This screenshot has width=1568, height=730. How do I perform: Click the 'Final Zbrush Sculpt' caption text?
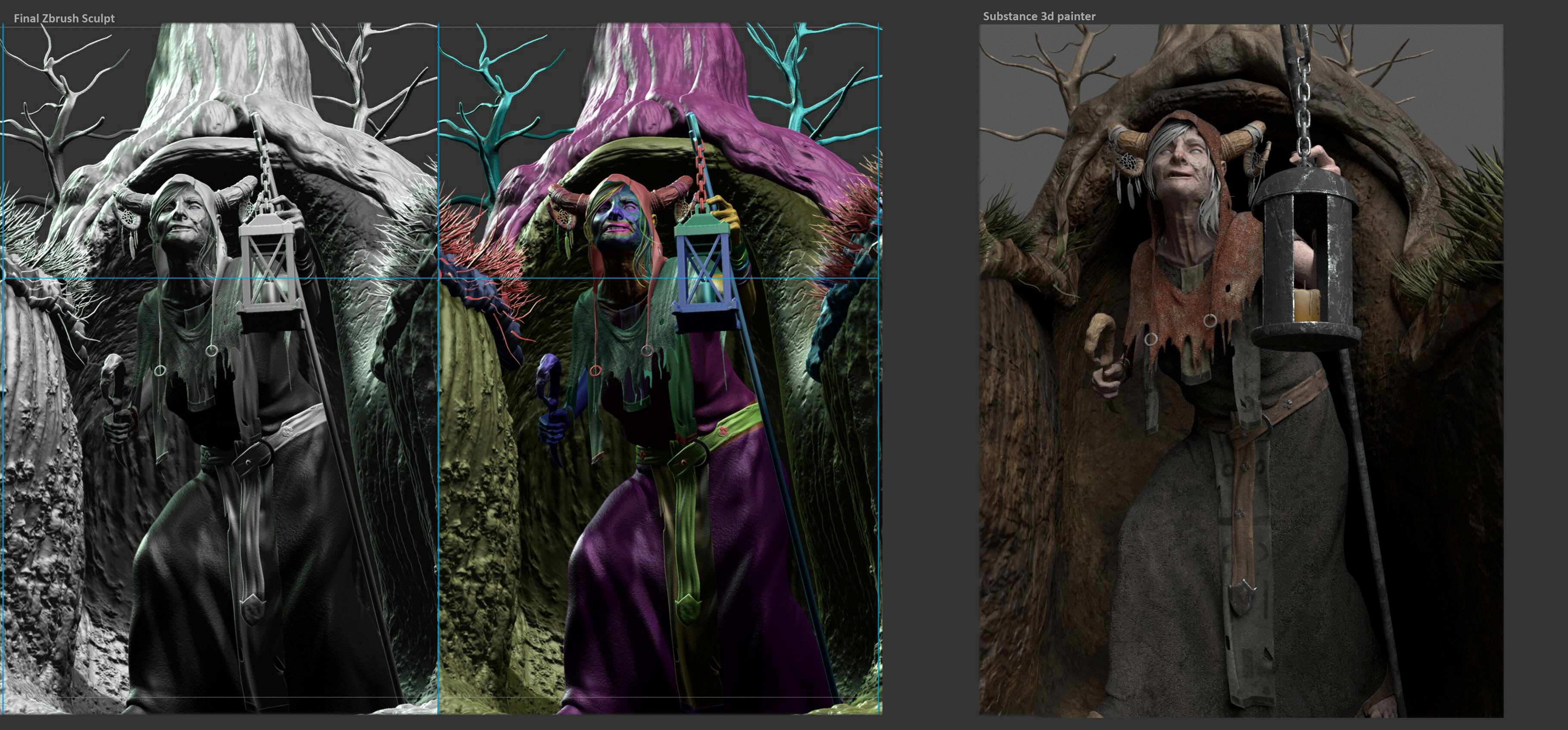point(64,18)
